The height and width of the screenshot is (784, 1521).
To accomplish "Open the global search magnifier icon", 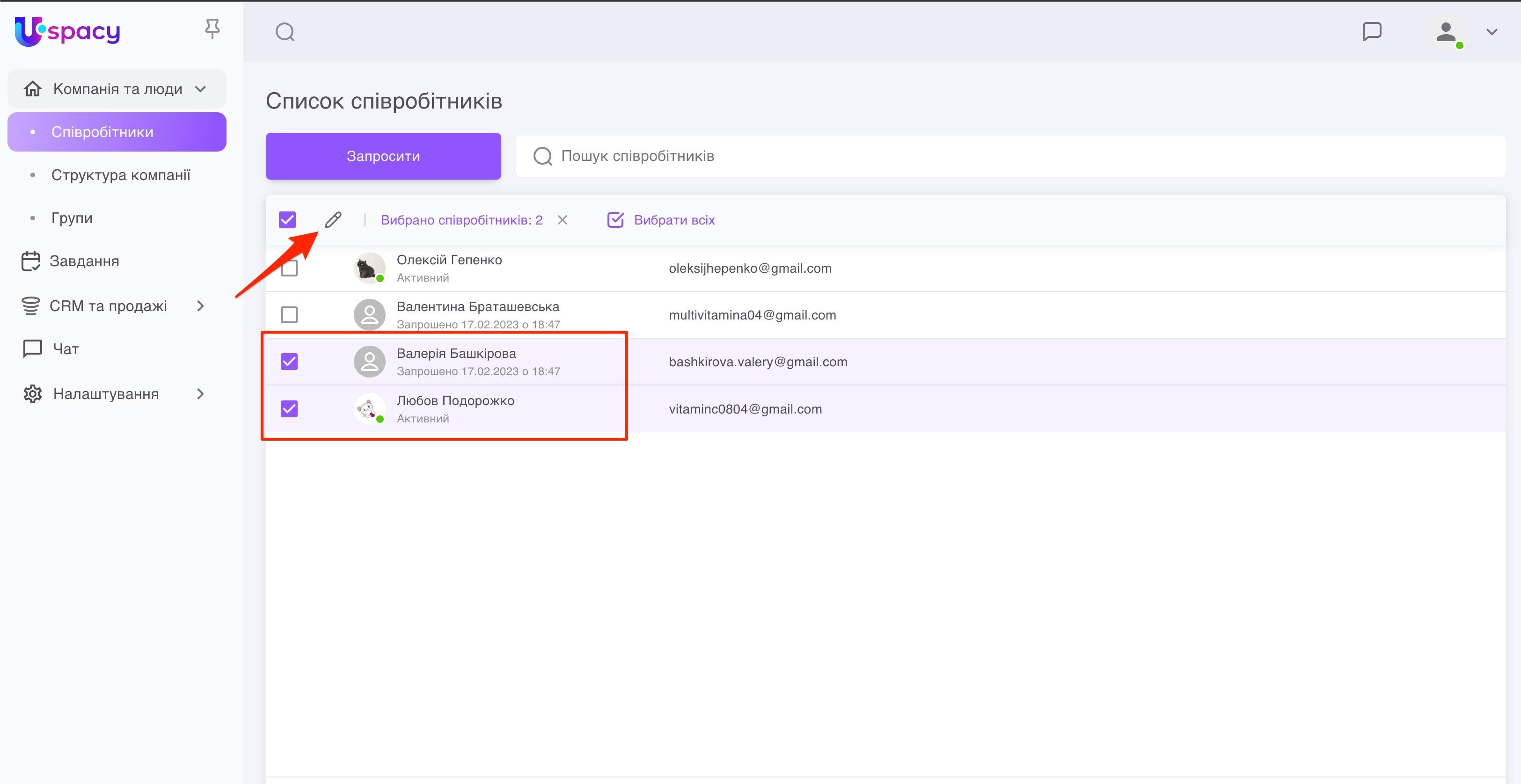I will (285, 32).
